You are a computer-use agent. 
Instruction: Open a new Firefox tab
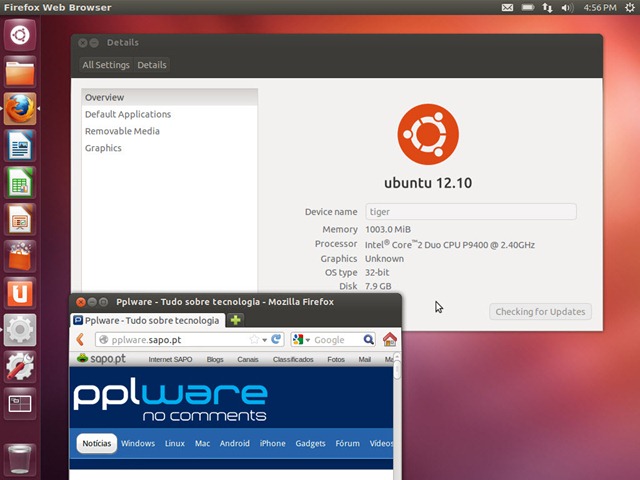click(x=236, y=320)
